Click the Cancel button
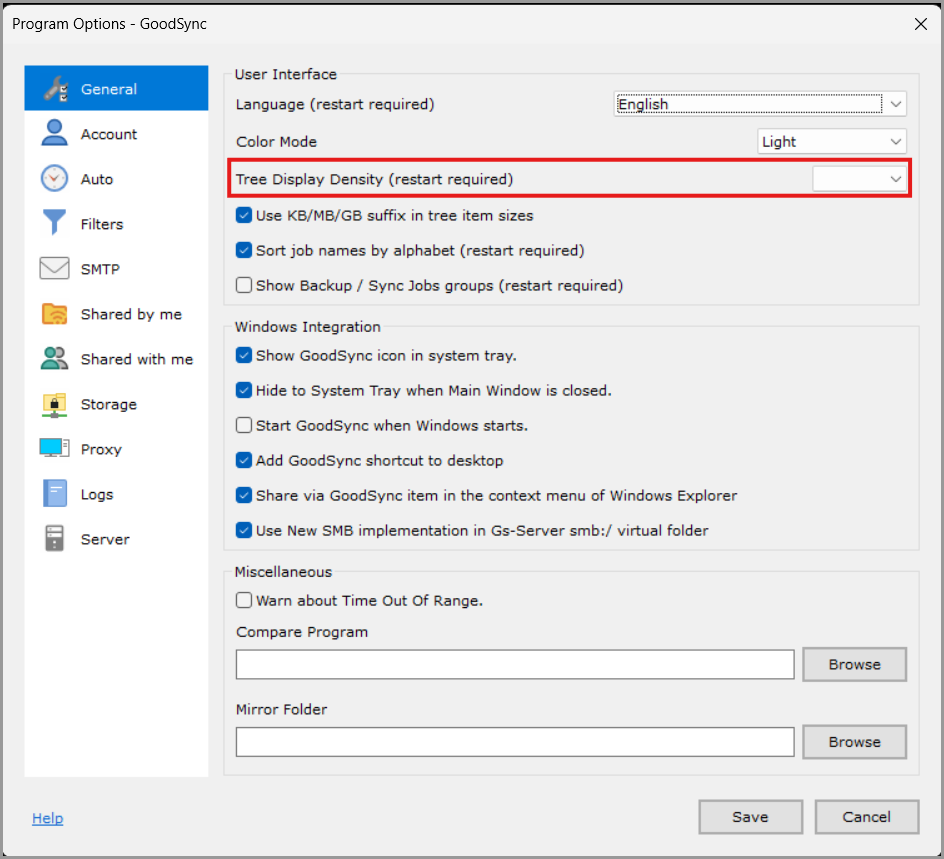 [x=866, y=817]
